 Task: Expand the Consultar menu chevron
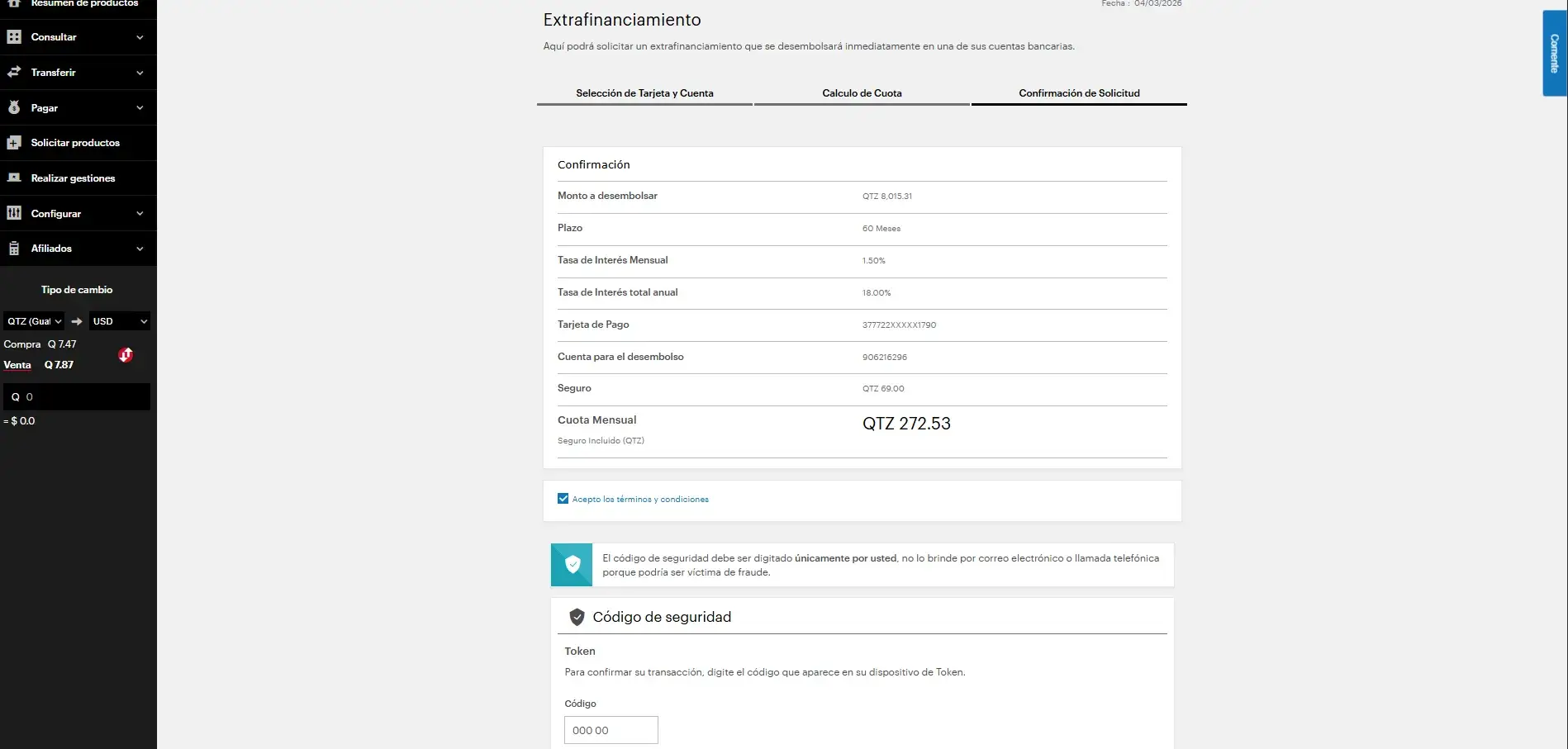pos(140,37)
